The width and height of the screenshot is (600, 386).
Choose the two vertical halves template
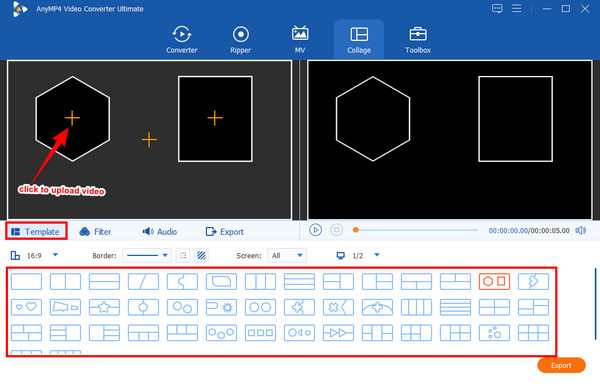point(65,281)
